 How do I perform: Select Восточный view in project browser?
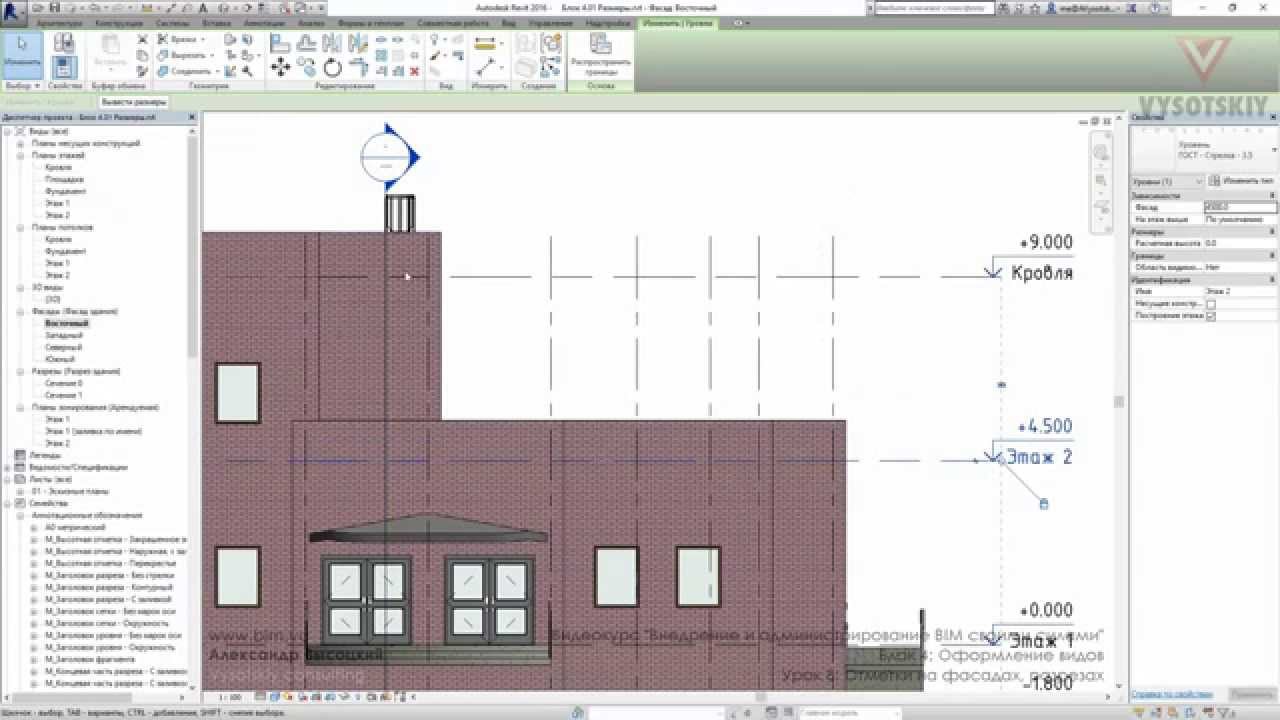coord(67,324)
